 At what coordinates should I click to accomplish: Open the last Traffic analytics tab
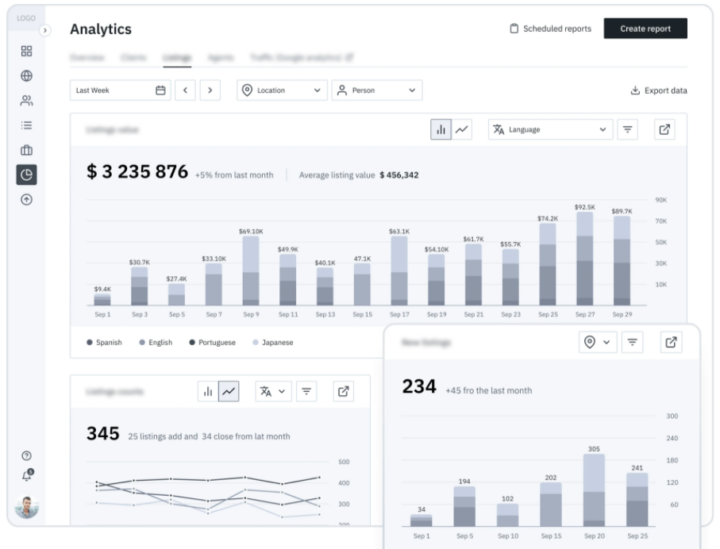[302, 57]
